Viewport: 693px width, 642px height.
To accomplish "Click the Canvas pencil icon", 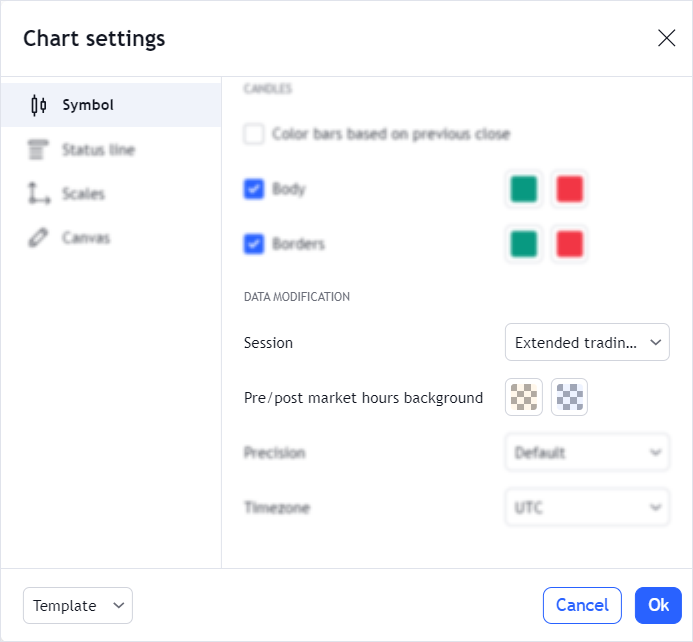I will pyautogui.click(x=39, y=238).
